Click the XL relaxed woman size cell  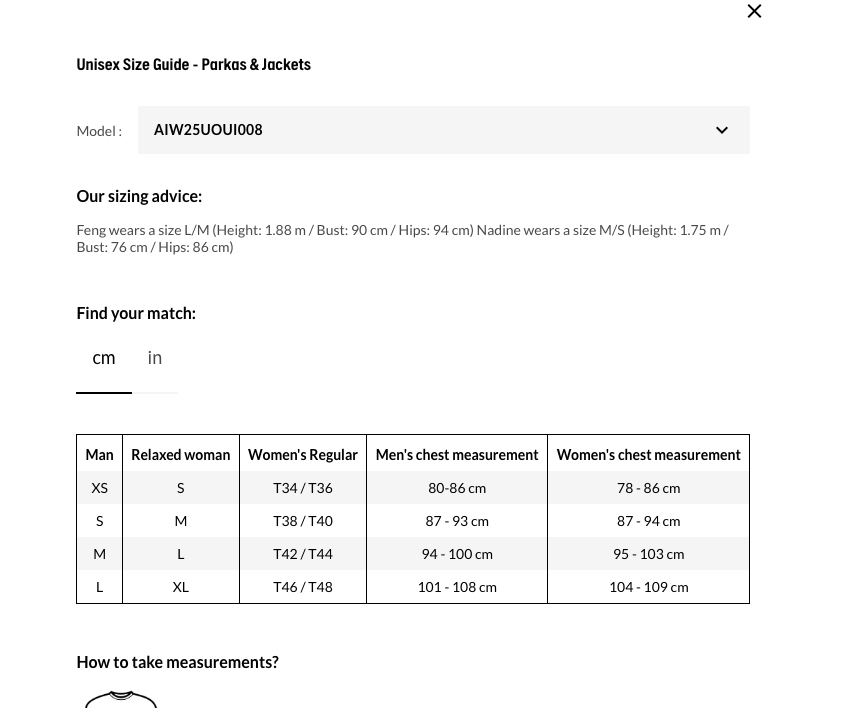181,587
